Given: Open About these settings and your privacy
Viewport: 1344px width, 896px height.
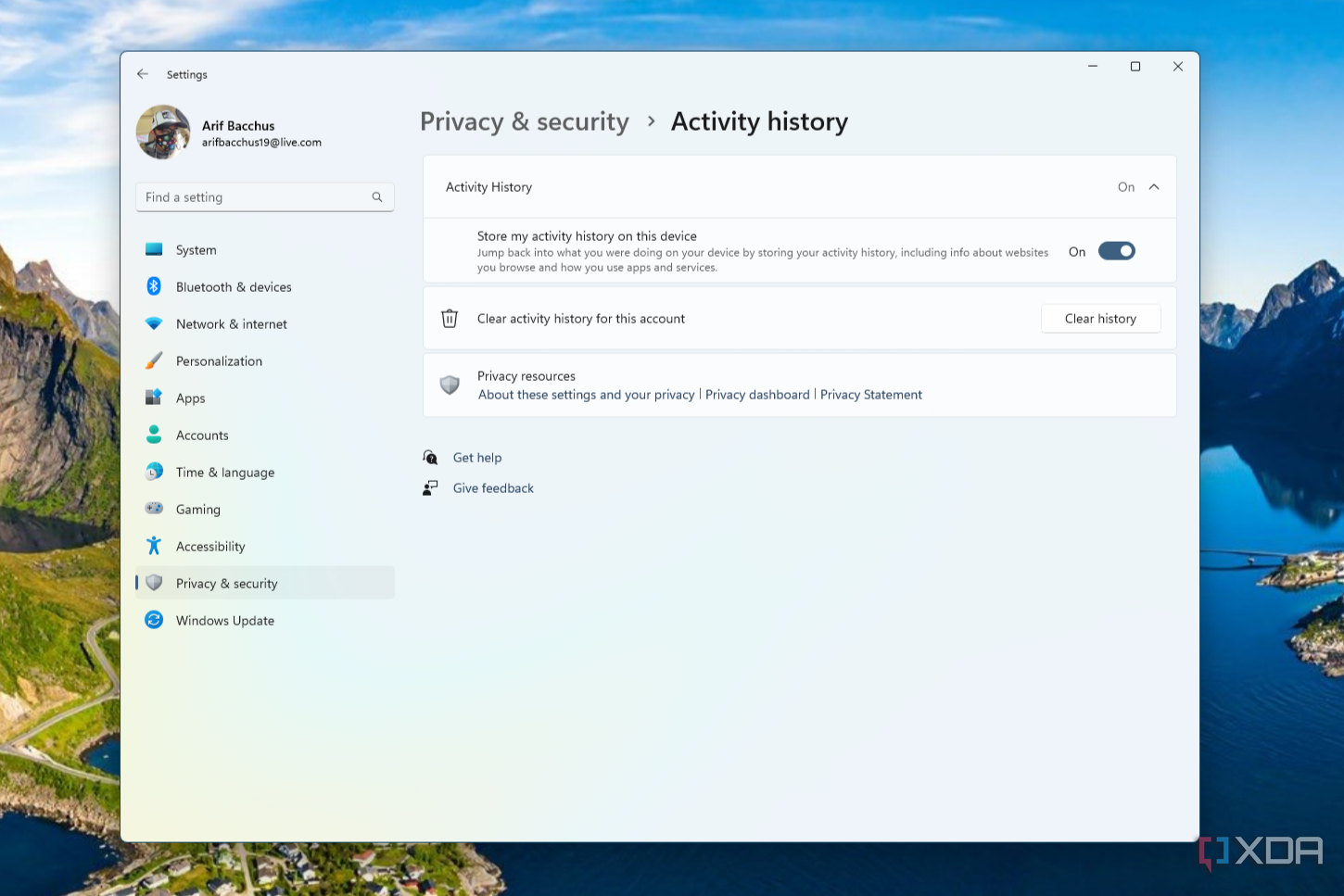Looking at the screenshot, I should pos(586,395).
